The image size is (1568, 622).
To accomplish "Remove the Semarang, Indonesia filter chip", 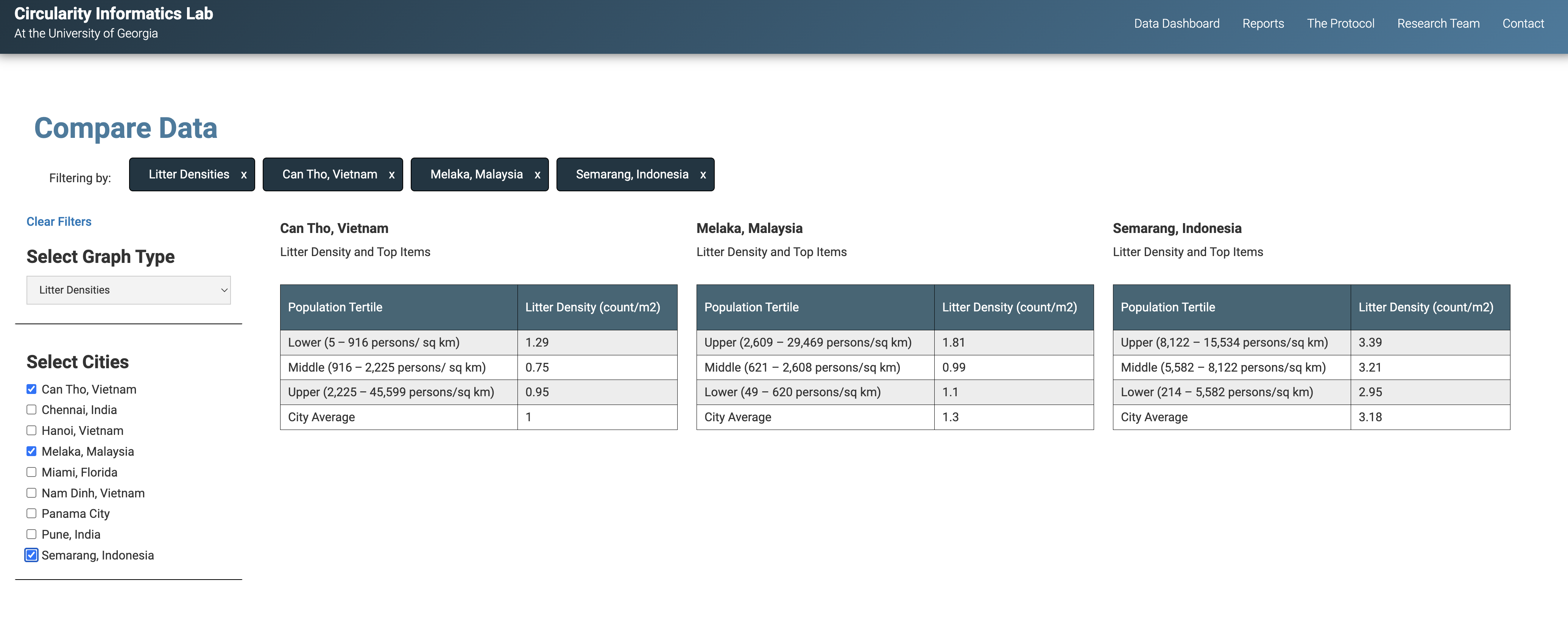I will click(703, 175).
